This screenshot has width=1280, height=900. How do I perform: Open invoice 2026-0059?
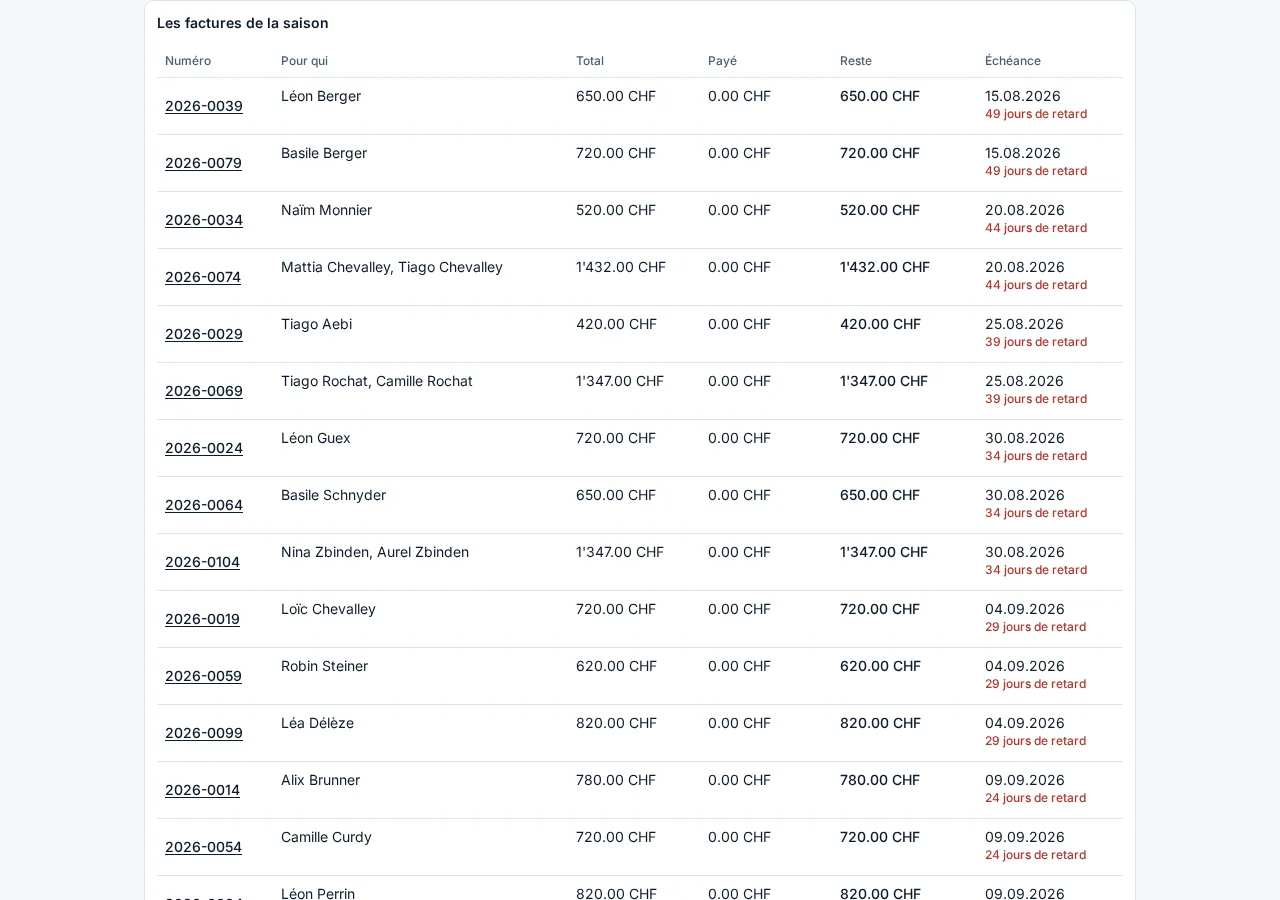203,676
